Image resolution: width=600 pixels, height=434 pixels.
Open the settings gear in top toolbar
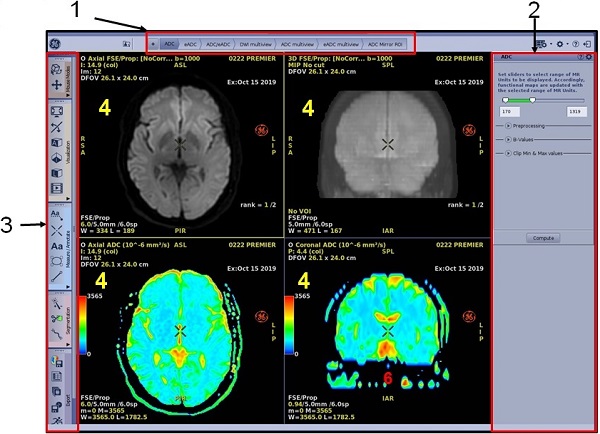pos(562,45)
